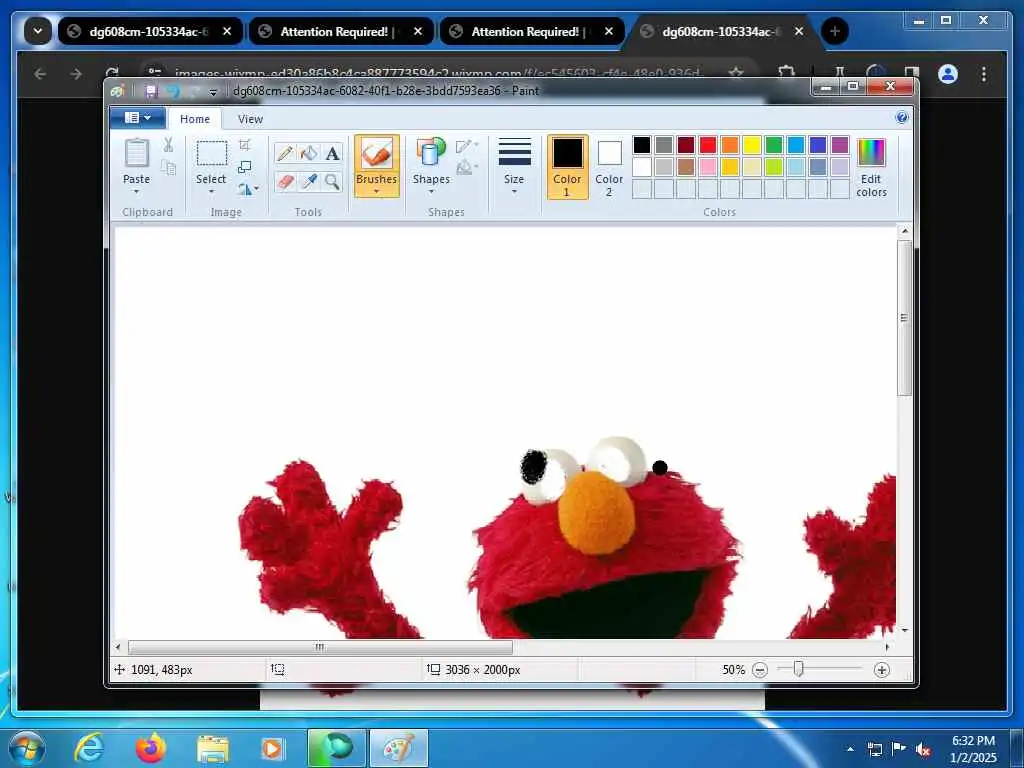Open Windows Explorer folder on taskbar

[x=213, y=748]
